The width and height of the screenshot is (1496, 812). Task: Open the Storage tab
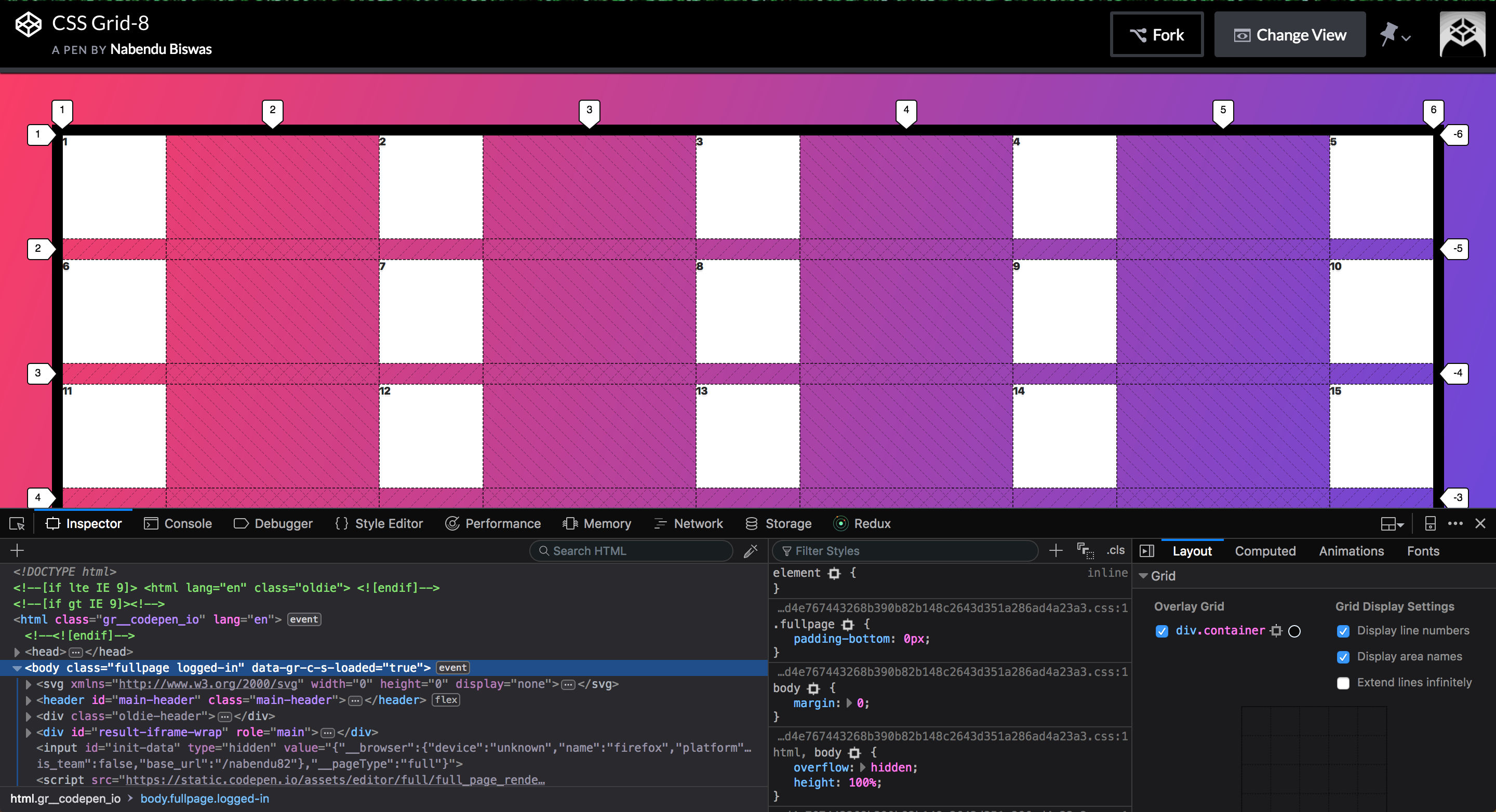(778, 523)
